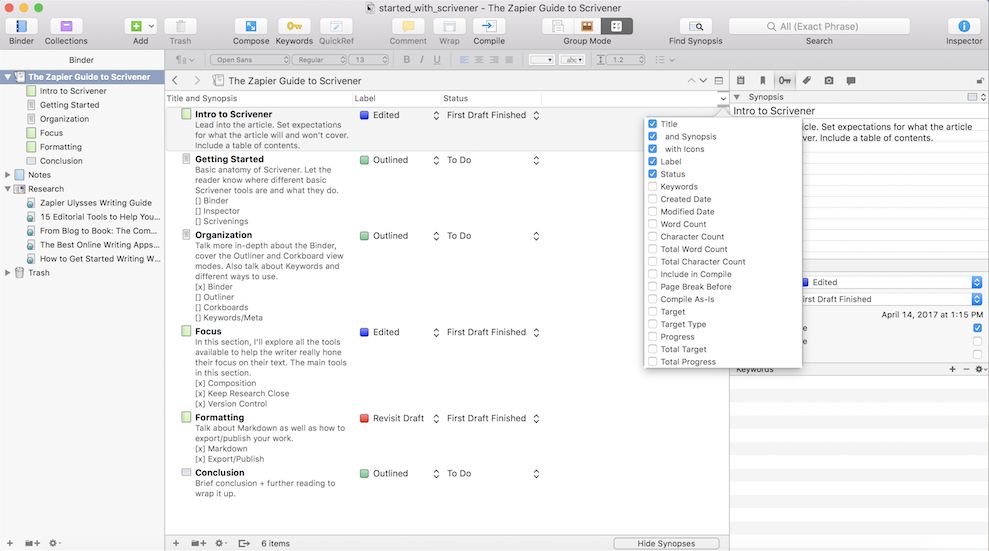Screen dimensions: 989x551
Task: Open the Compose full-screen mode icon
Action: 250,26
